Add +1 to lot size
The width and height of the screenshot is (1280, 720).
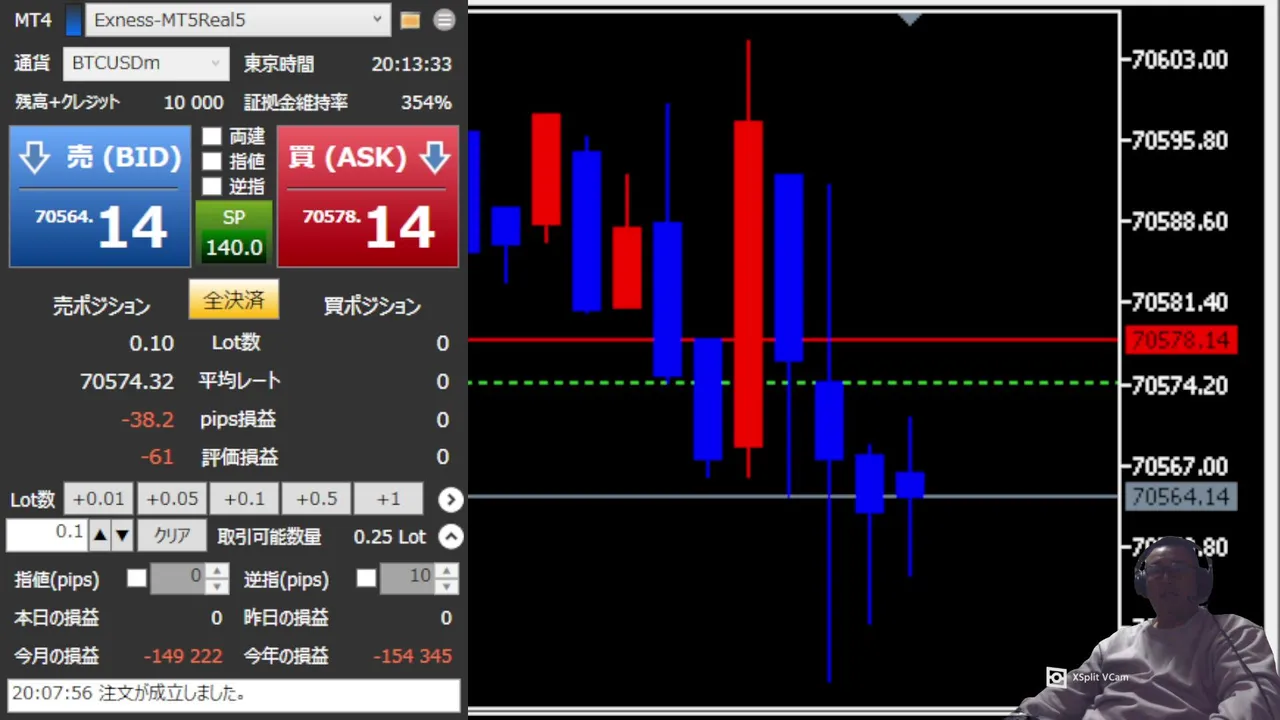coord(389,499)
